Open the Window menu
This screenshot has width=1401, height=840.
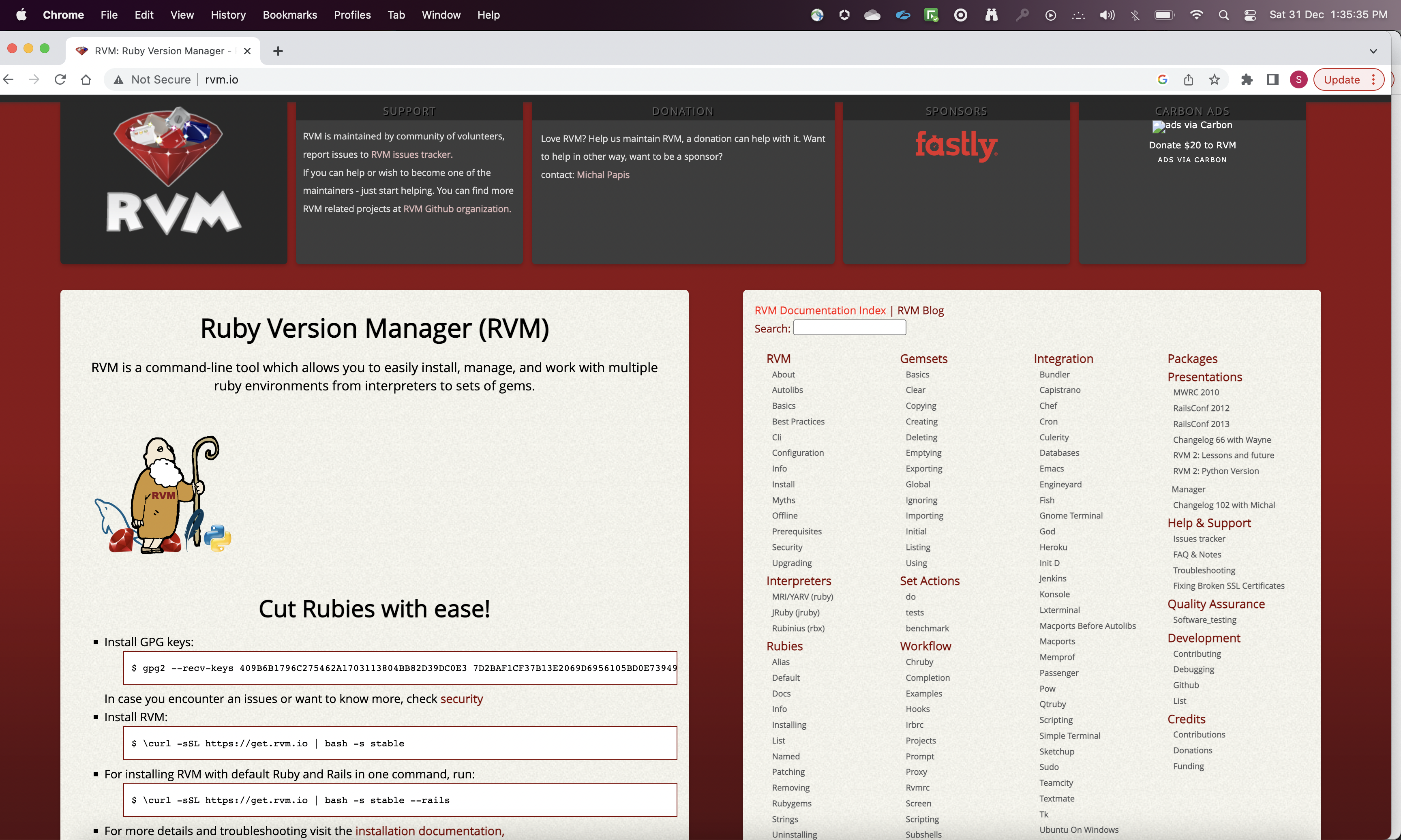click(x=441, y=15)
